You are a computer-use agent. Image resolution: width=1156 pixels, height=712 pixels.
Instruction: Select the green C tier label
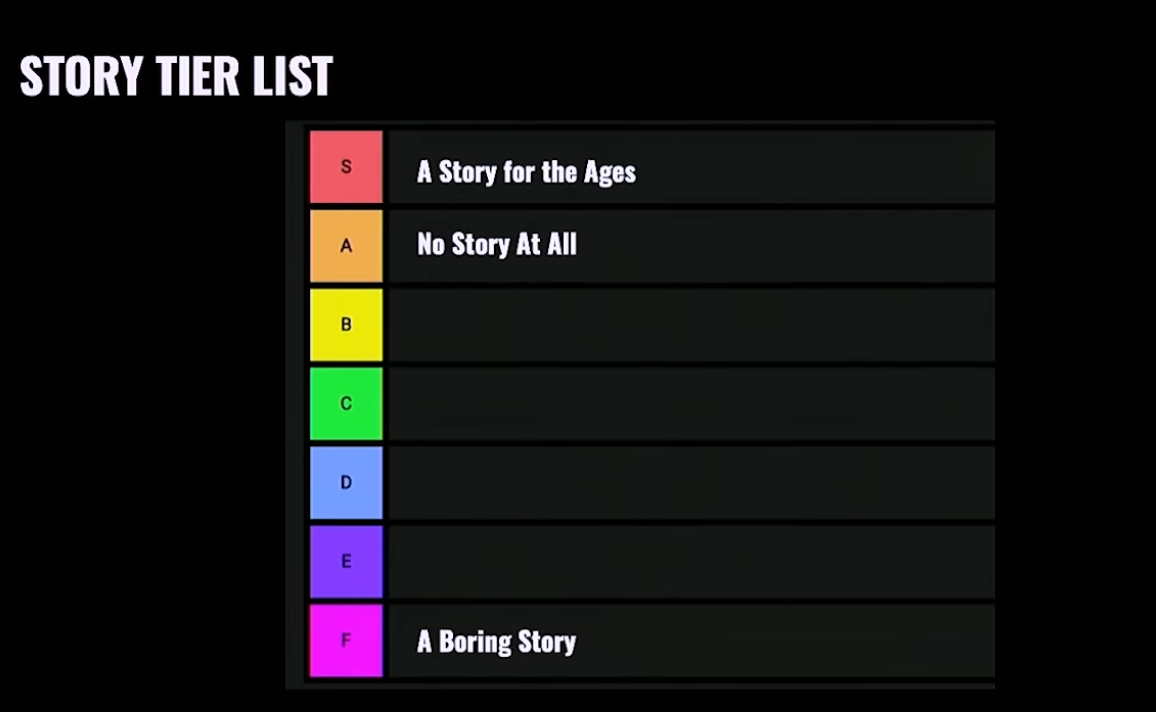tap(346, 404)
